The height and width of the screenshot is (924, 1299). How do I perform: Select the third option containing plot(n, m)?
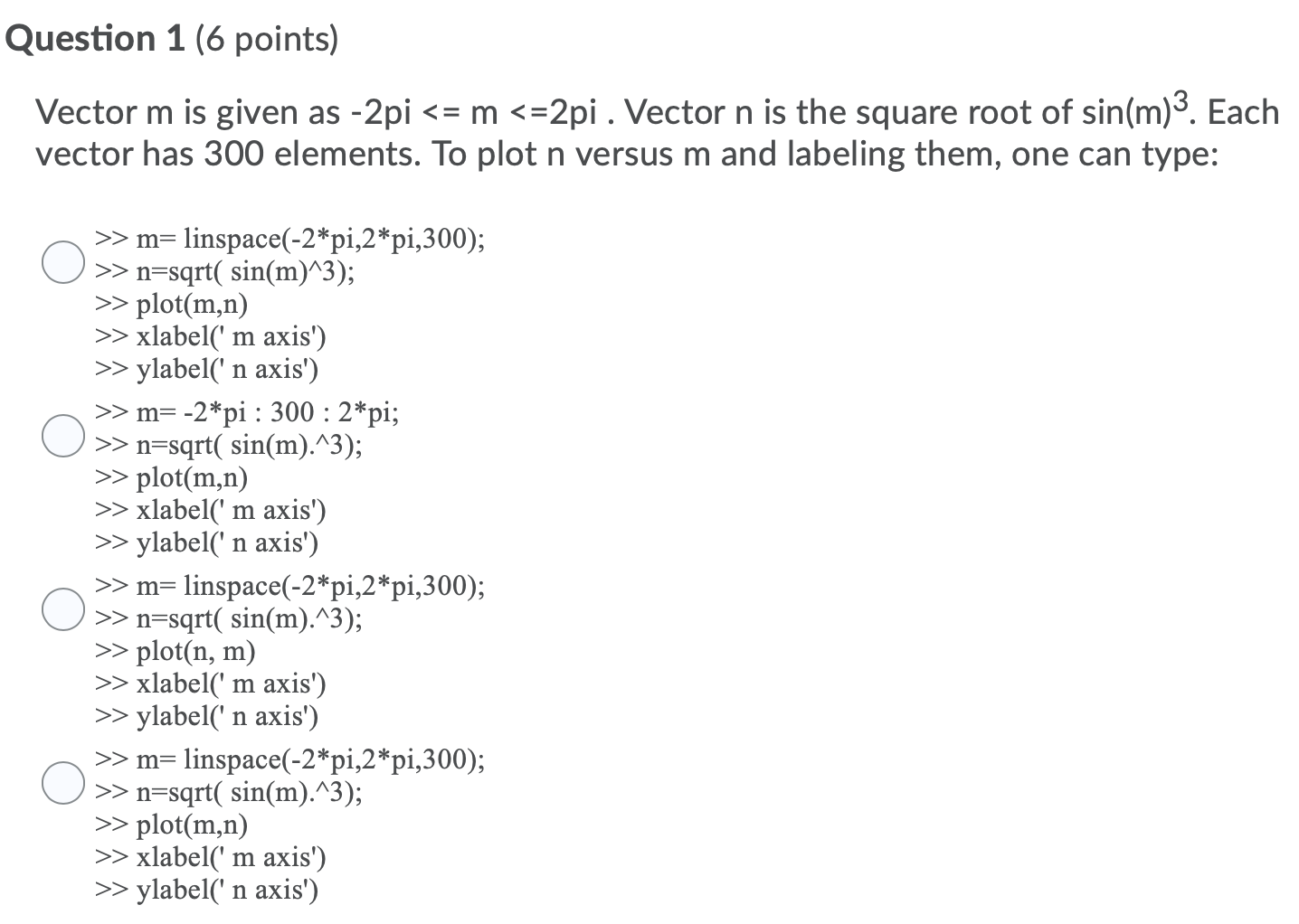(63, 609)
